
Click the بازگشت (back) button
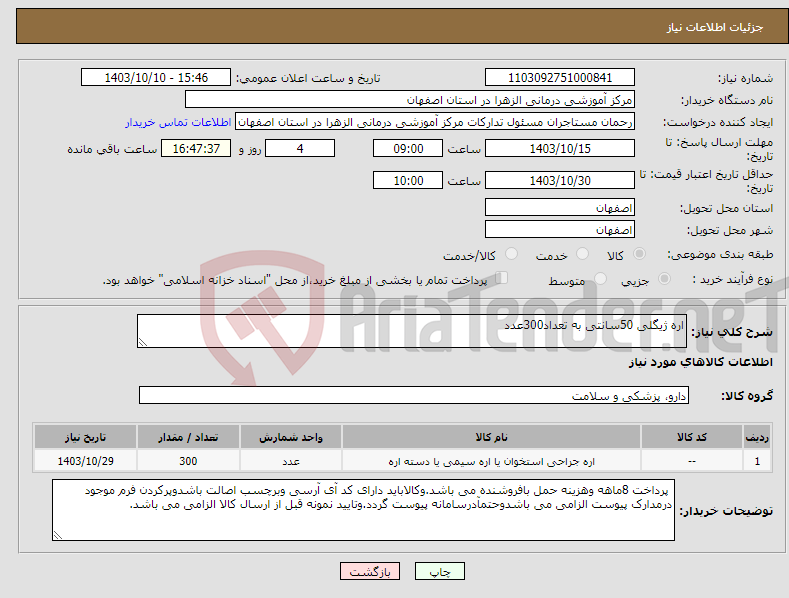coord(370,571)
